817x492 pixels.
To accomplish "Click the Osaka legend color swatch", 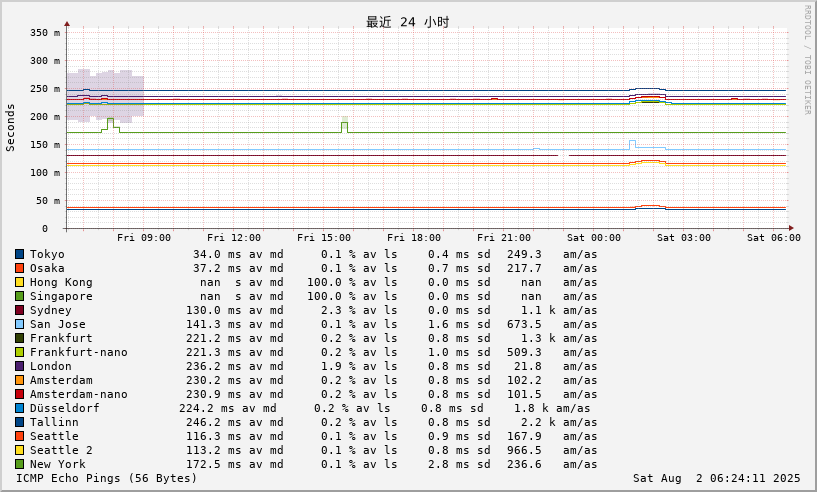I will tap(19, 268).
